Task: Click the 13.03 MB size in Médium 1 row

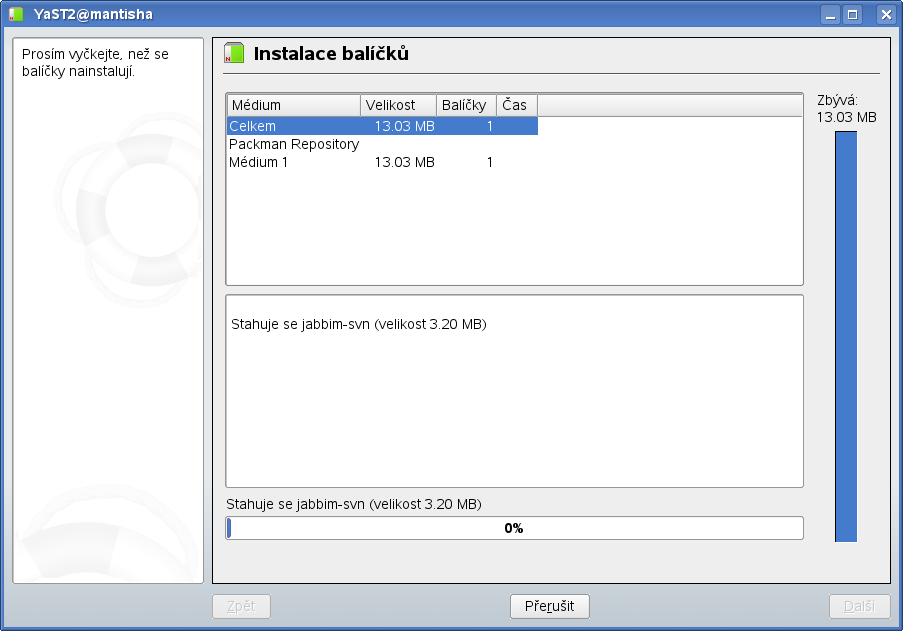Action: click(404, 162)
